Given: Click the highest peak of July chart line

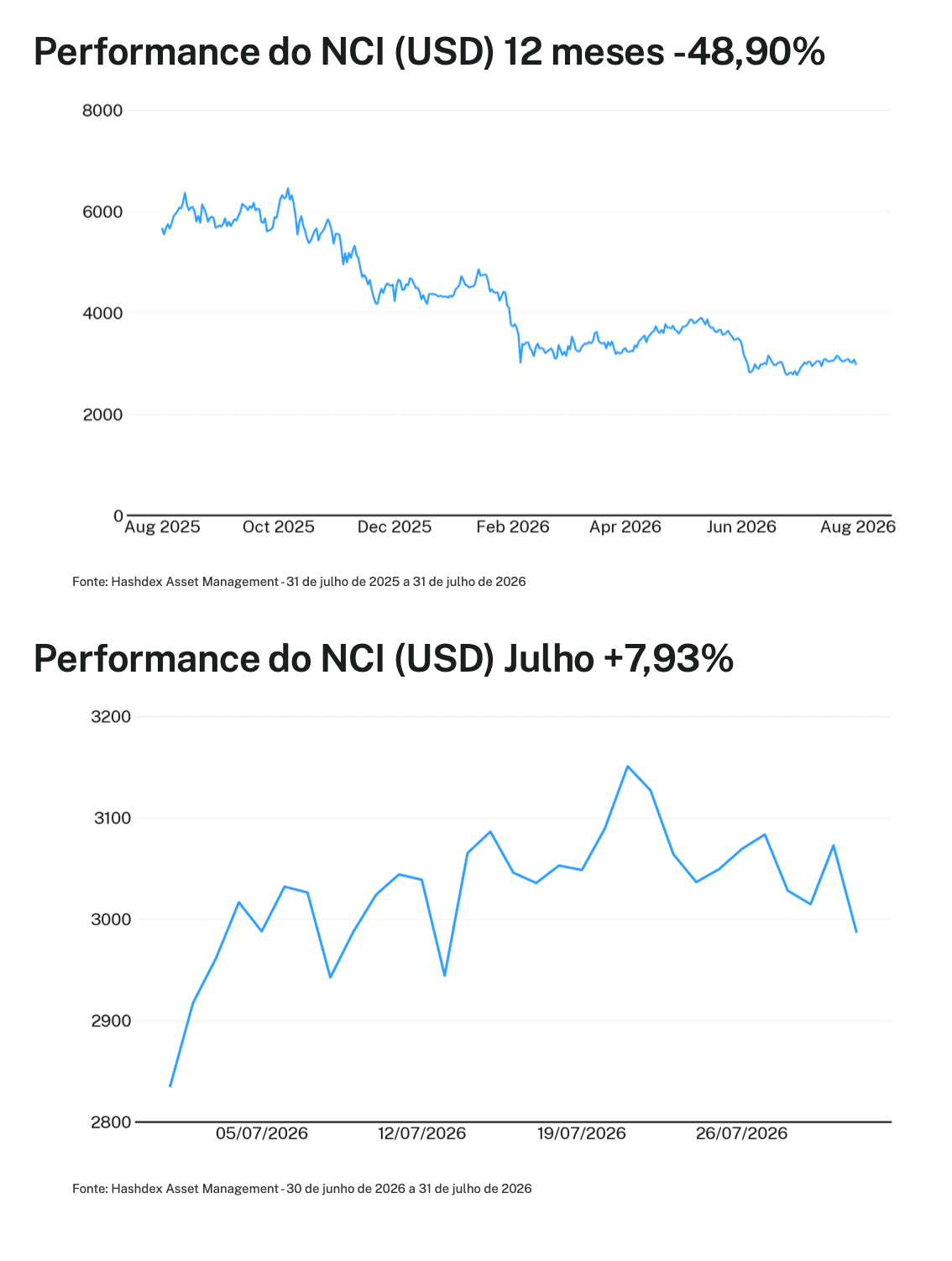Looking at the screenshot, I should click(x=627, y=766).
